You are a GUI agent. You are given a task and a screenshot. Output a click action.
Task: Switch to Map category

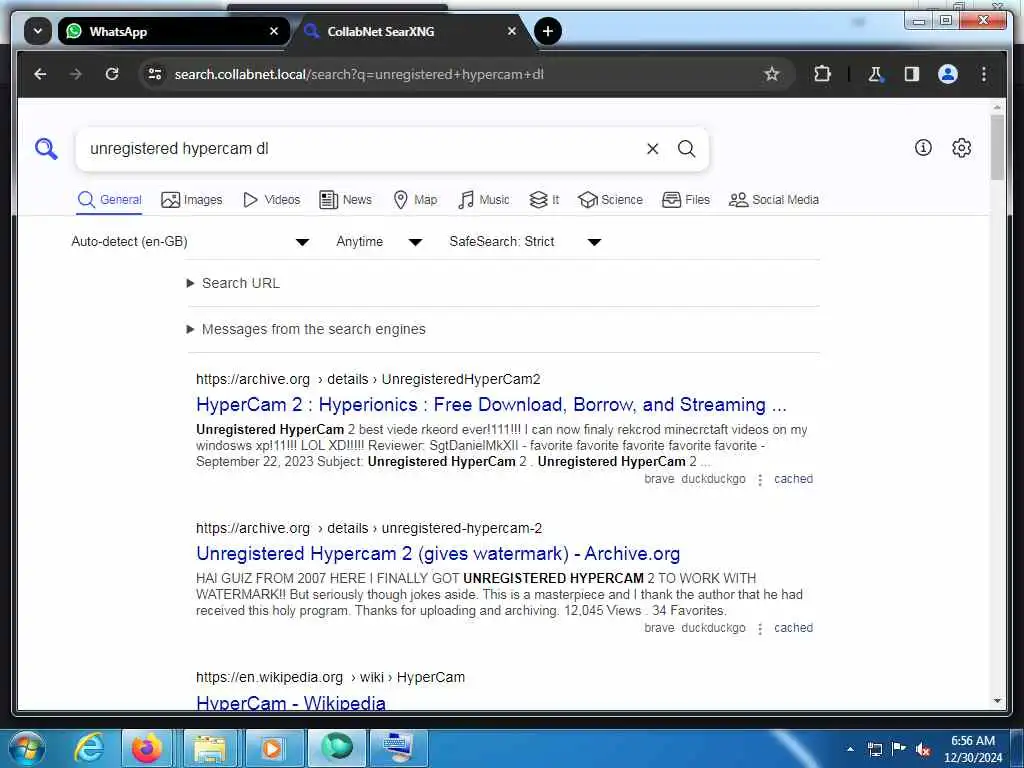[415, 200]
